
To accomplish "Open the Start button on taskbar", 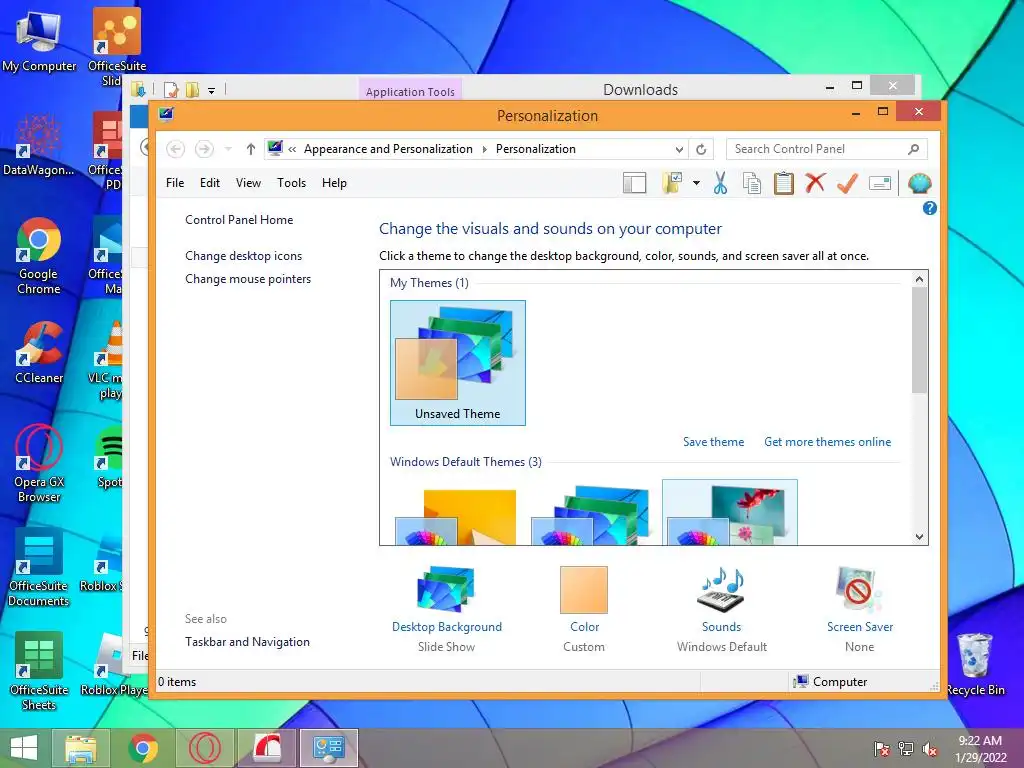I will coord(24,748).
